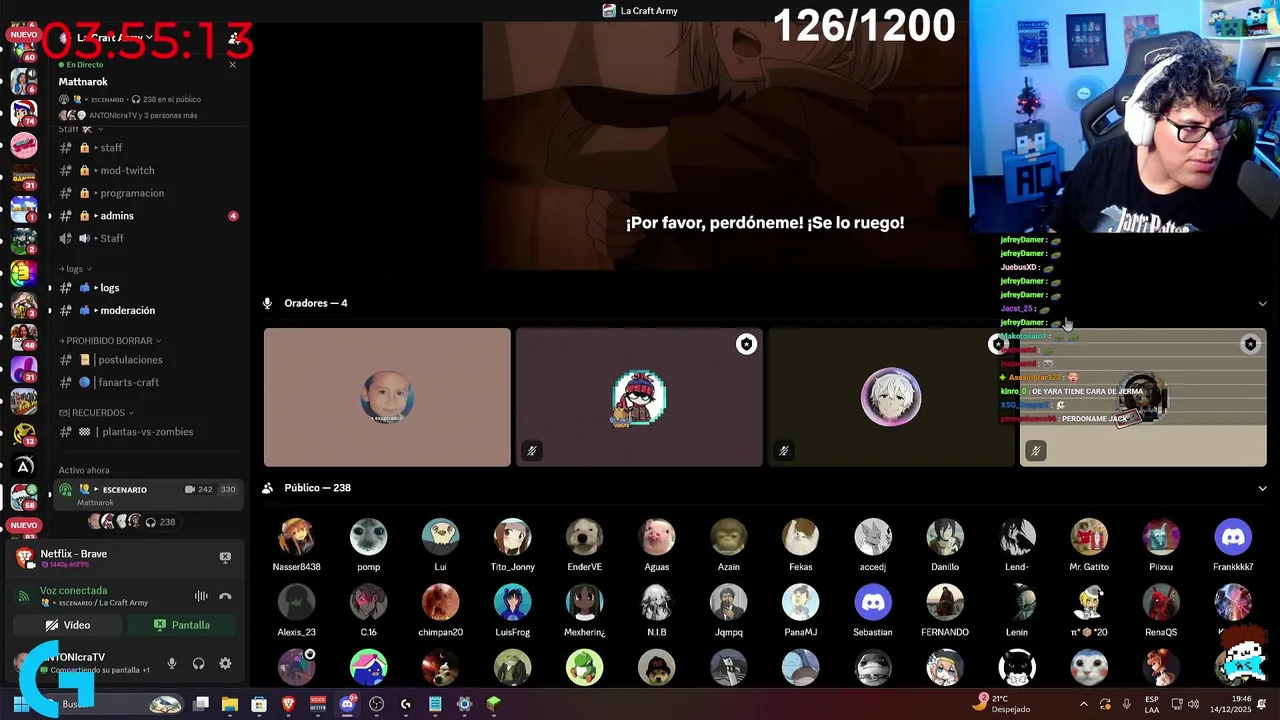Deafen audio with headphones icon
This screenshot has height=720, width=1280.
[198, 663]
